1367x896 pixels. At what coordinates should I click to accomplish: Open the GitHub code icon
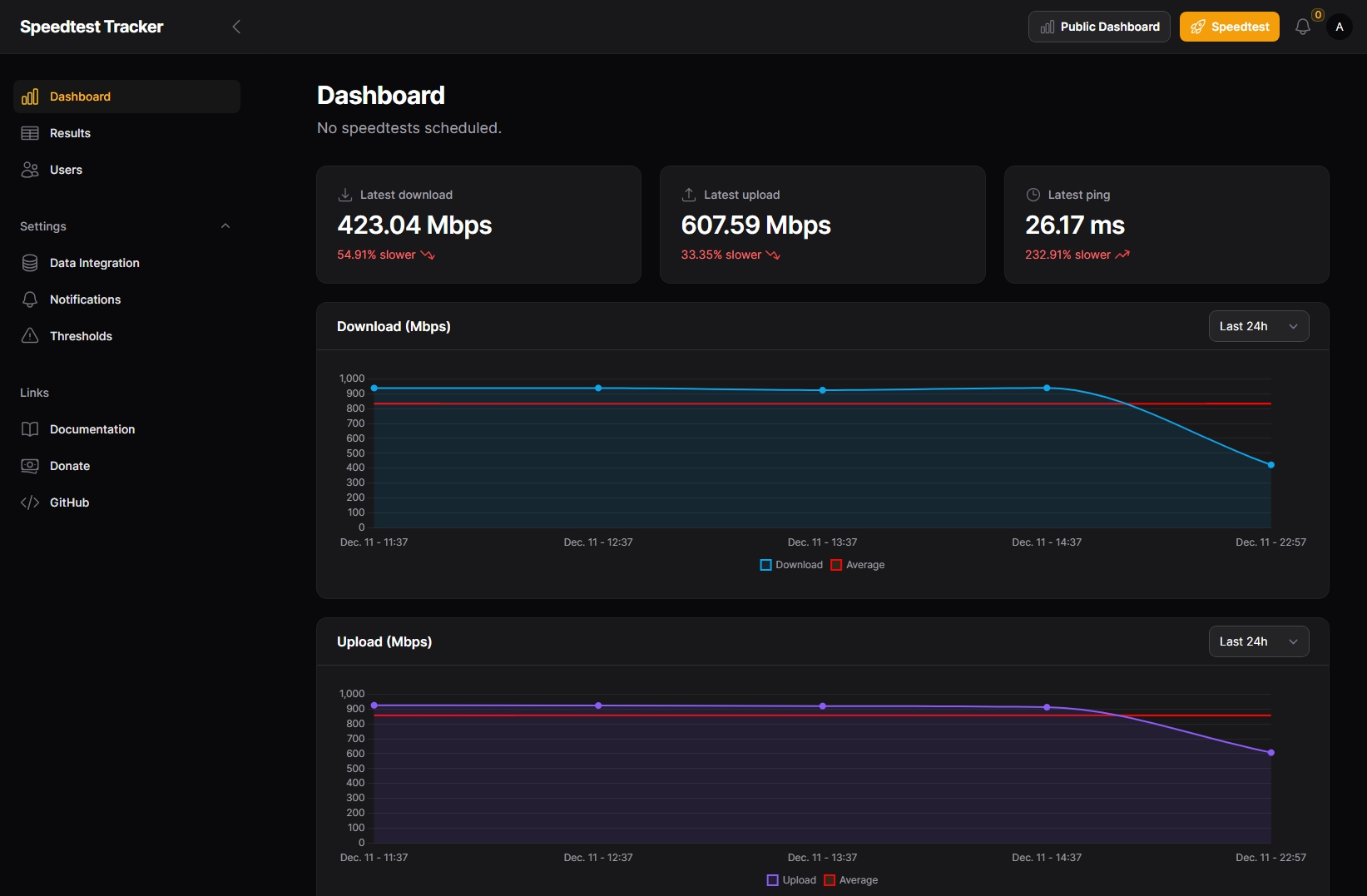pyautogui.click(x=30, y=502)
